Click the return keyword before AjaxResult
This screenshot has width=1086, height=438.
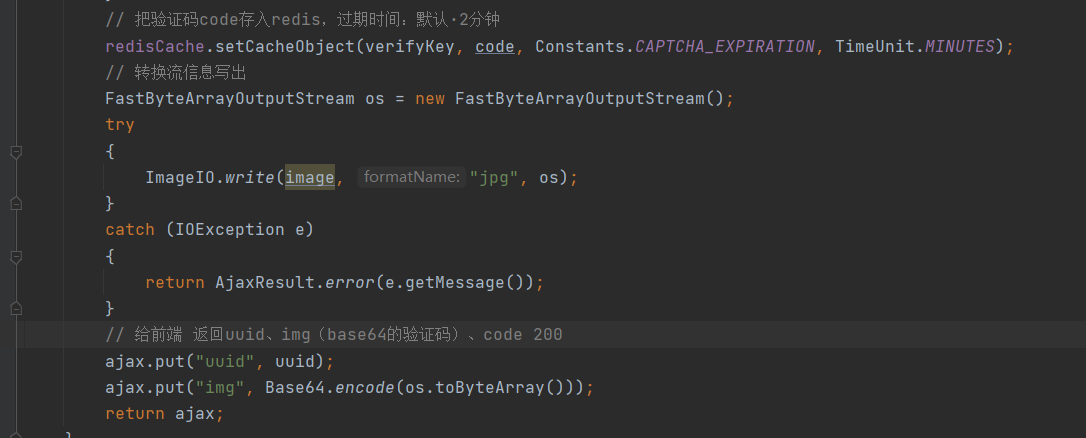(x=175, y=282)
